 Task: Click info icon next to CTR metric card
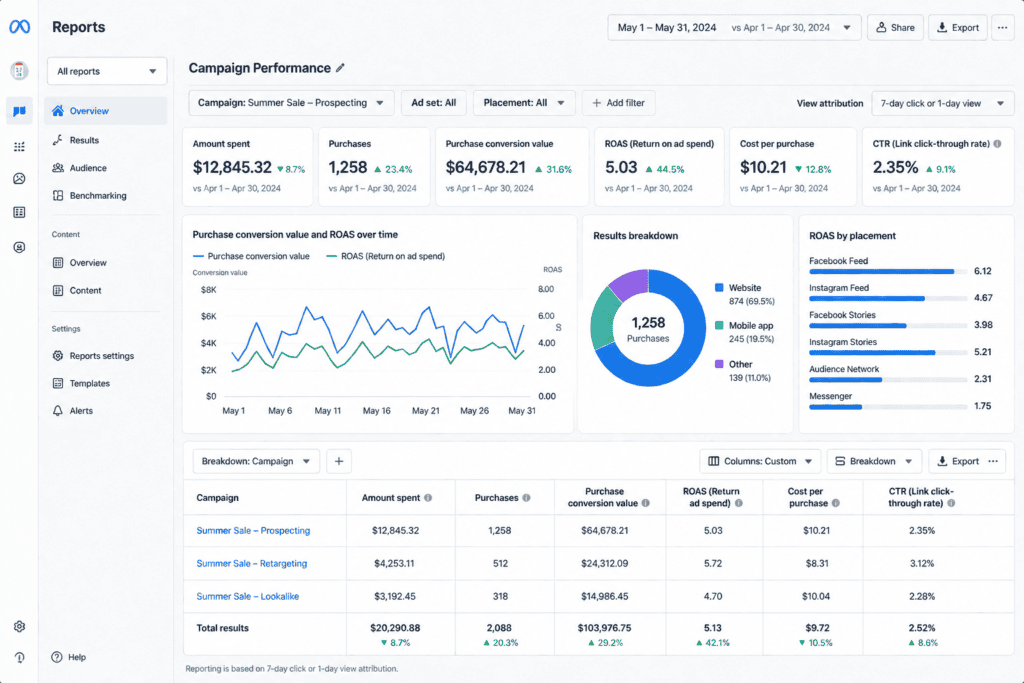pyautogui.click(x=997, y=144)
